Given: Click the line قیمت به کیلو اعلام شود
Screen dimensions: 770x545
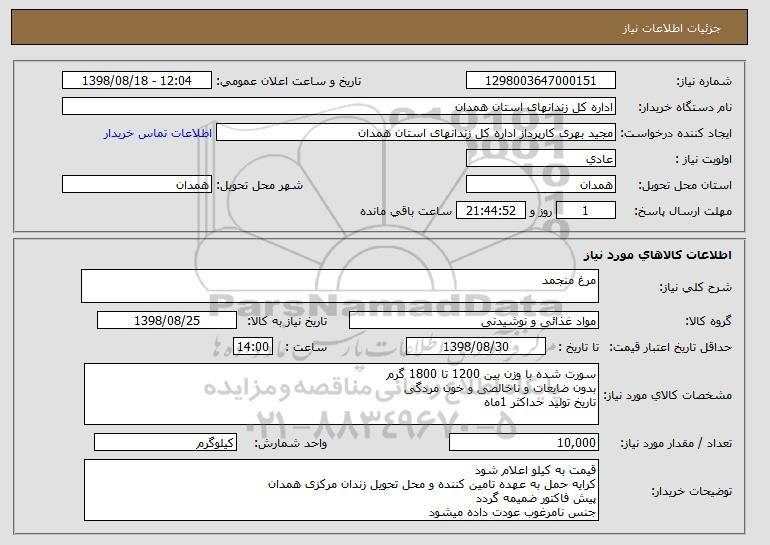Looking at the screenshot, I should (535, 470).
